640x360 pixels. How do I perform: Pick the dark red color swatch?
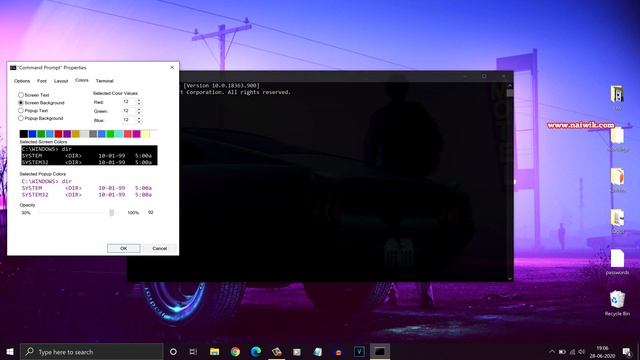click(58, 134)
